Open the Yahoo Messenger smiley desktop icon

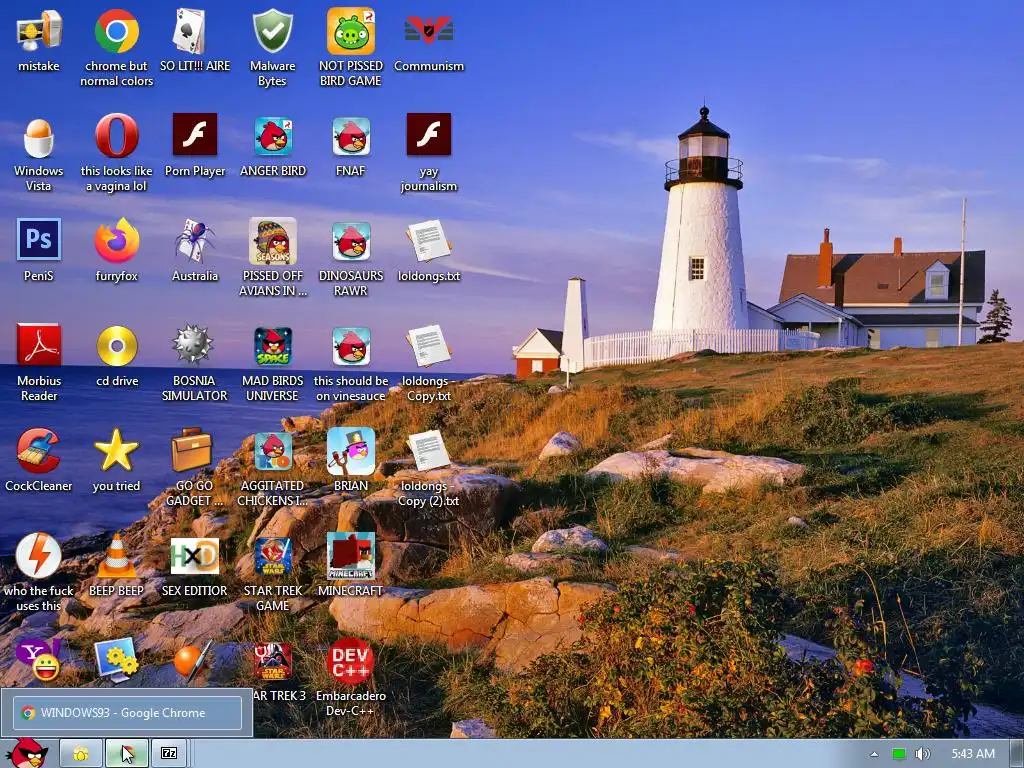[39, 660]
